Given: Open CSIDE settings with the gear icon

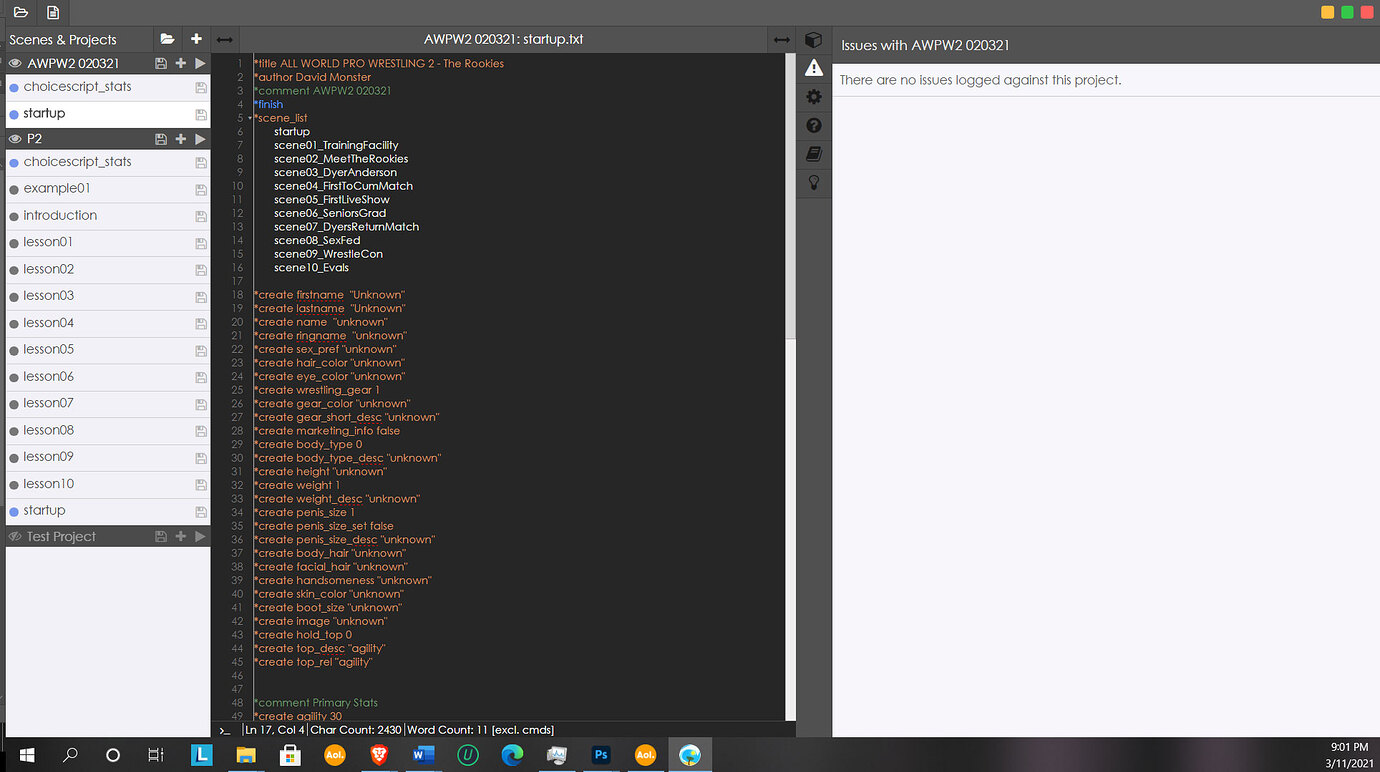Looking at the screenshot, I should (x=813, y=97).
